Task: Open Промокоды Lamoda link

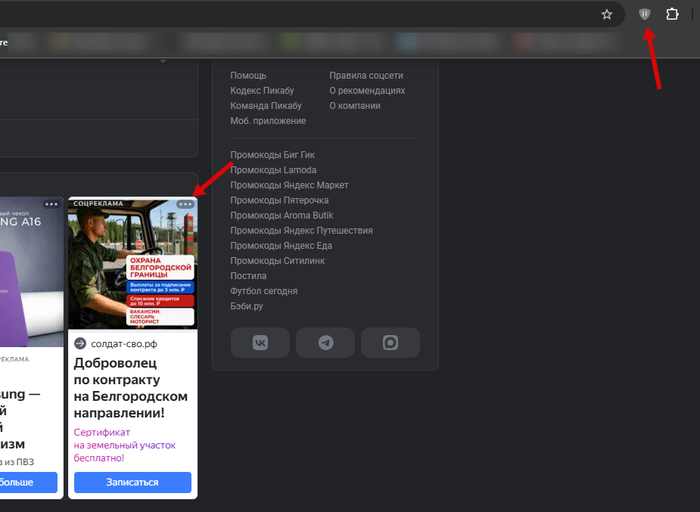Action: pos(273,170)
